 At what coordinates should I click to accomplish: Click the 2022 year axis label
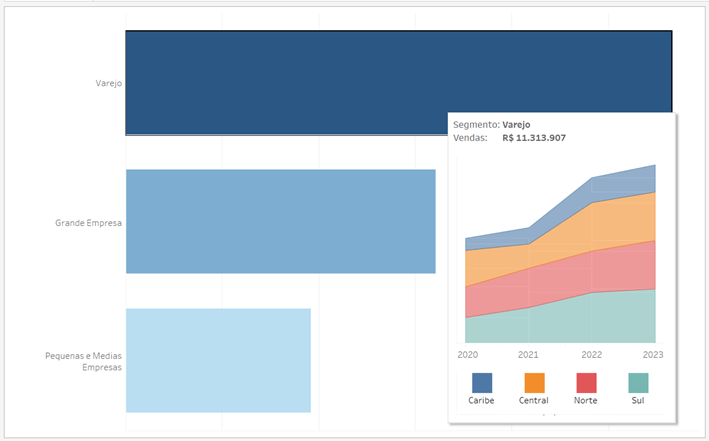(591, 355)
